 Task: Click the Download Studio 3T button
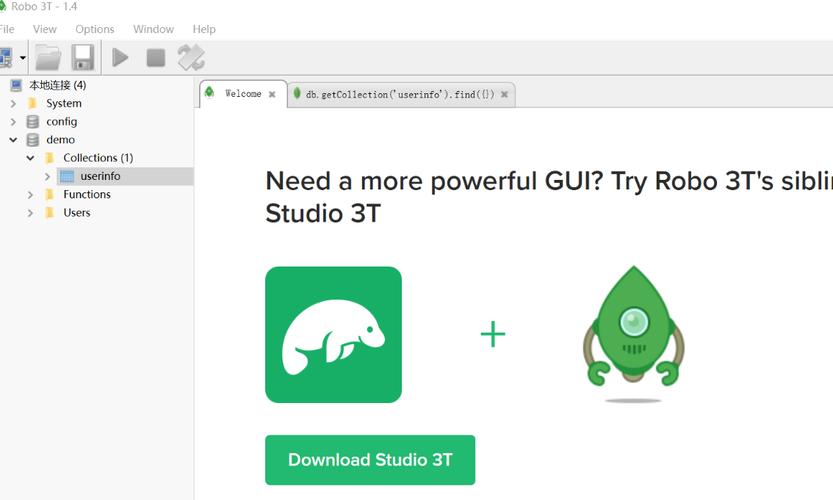(370, 460)
